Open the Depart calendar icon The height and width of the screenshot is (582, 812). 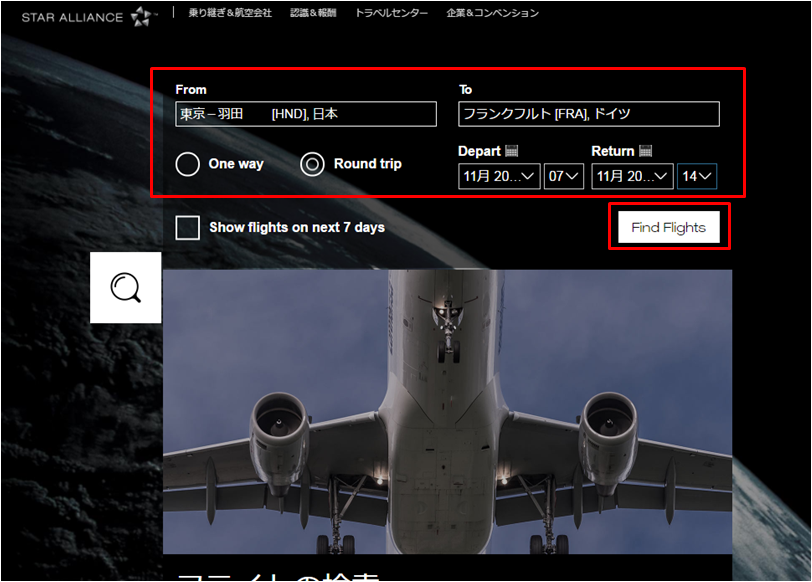coord(512,151)
